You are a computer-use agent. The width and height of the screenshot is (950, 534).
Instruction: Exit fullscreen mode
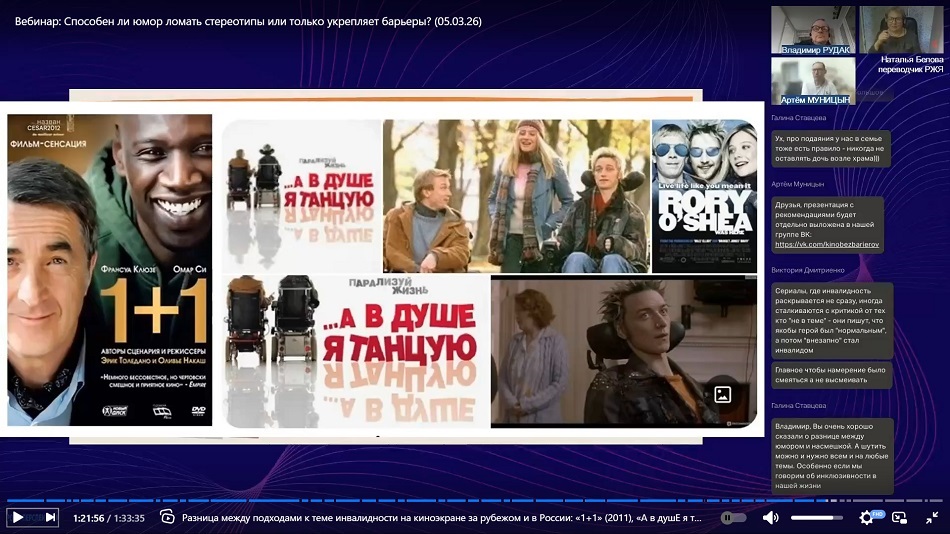click(931, 517)
